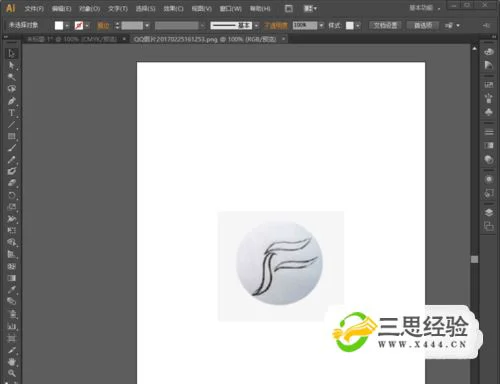
Task: Open the Stroke panel icon
Action: (x=489, y=132)
